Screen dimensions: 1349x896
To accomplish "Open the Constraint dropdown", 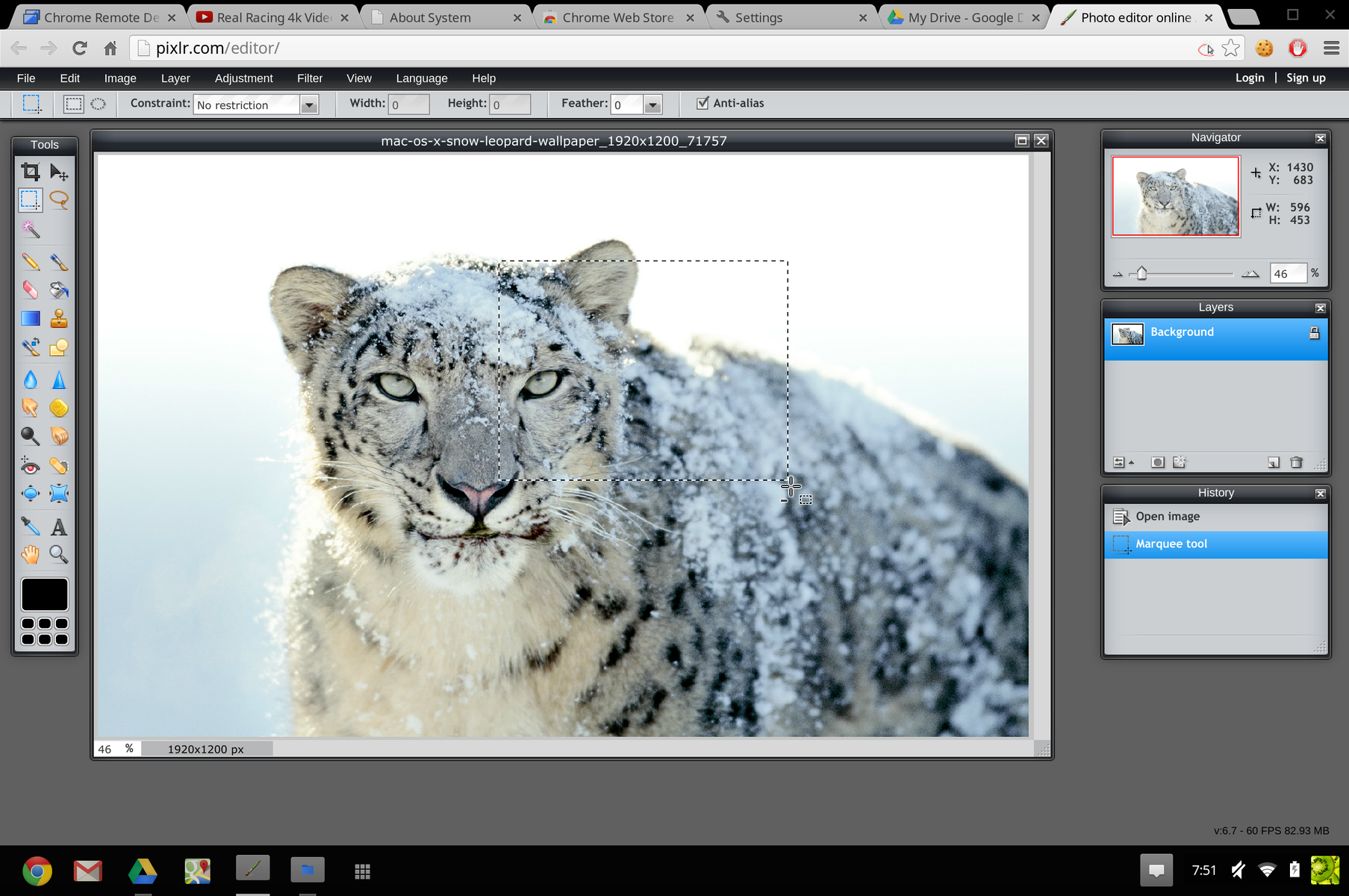I will coord(309,105).
